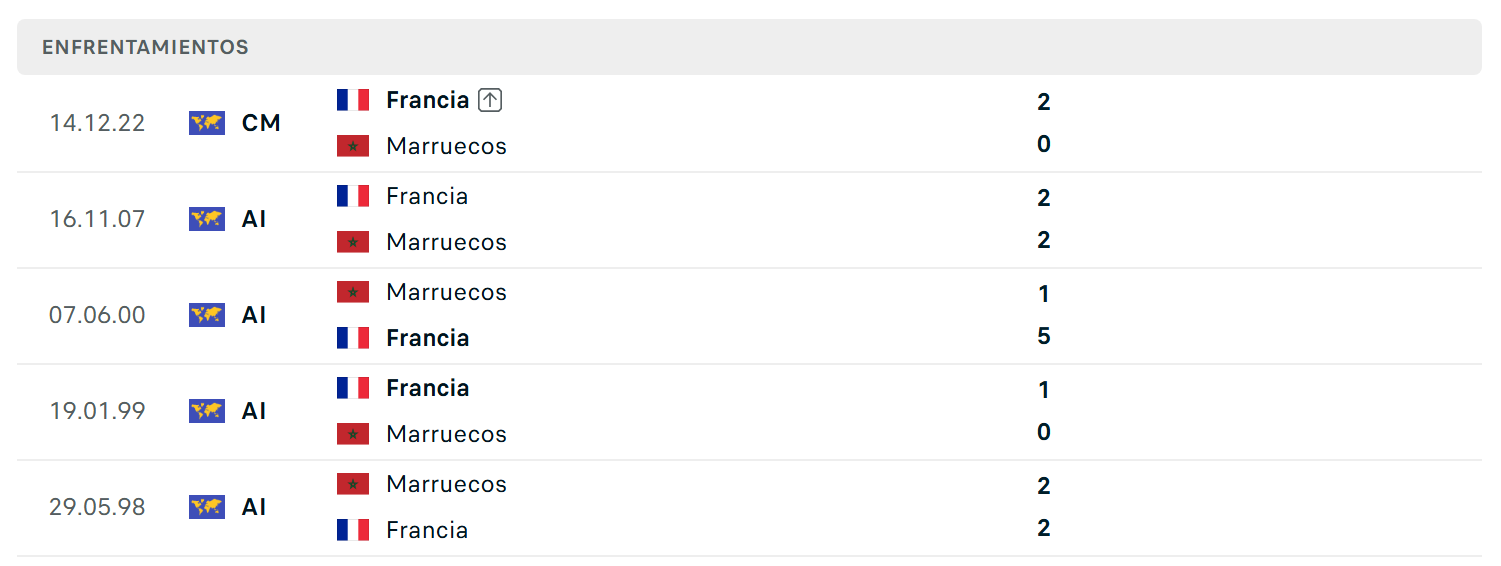Click the Morocco flag in 19.01.99 match
This screenshot has height=566, width=1501.
pos(353,434)
